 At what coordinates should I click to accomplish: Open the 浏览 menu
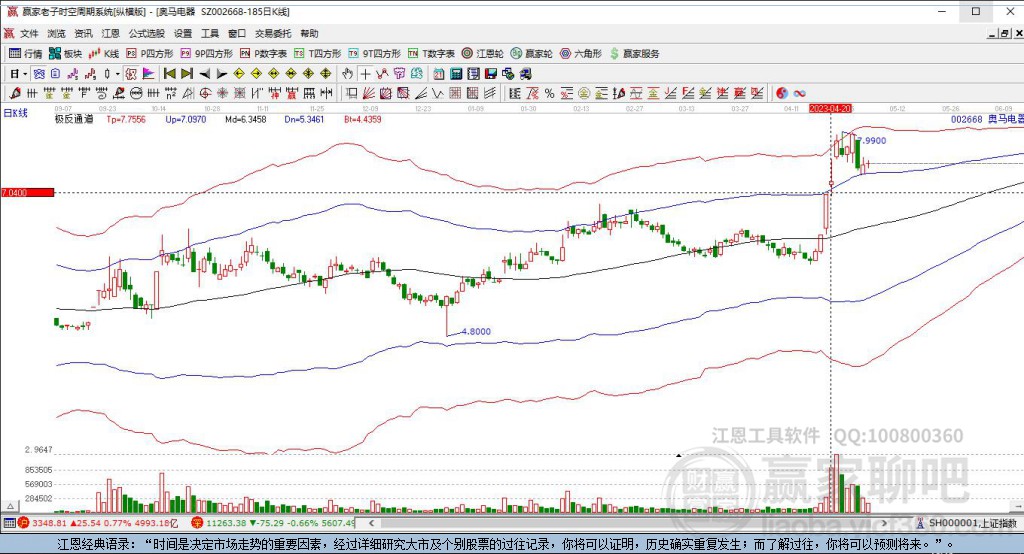point(56,33)
